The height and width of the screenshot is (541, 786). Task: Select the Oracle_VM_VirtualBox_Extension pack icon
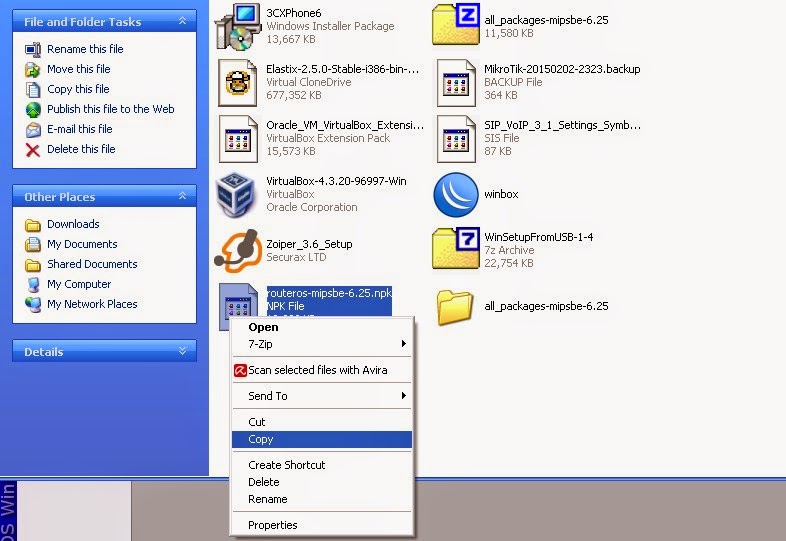(x=238, y=139)
